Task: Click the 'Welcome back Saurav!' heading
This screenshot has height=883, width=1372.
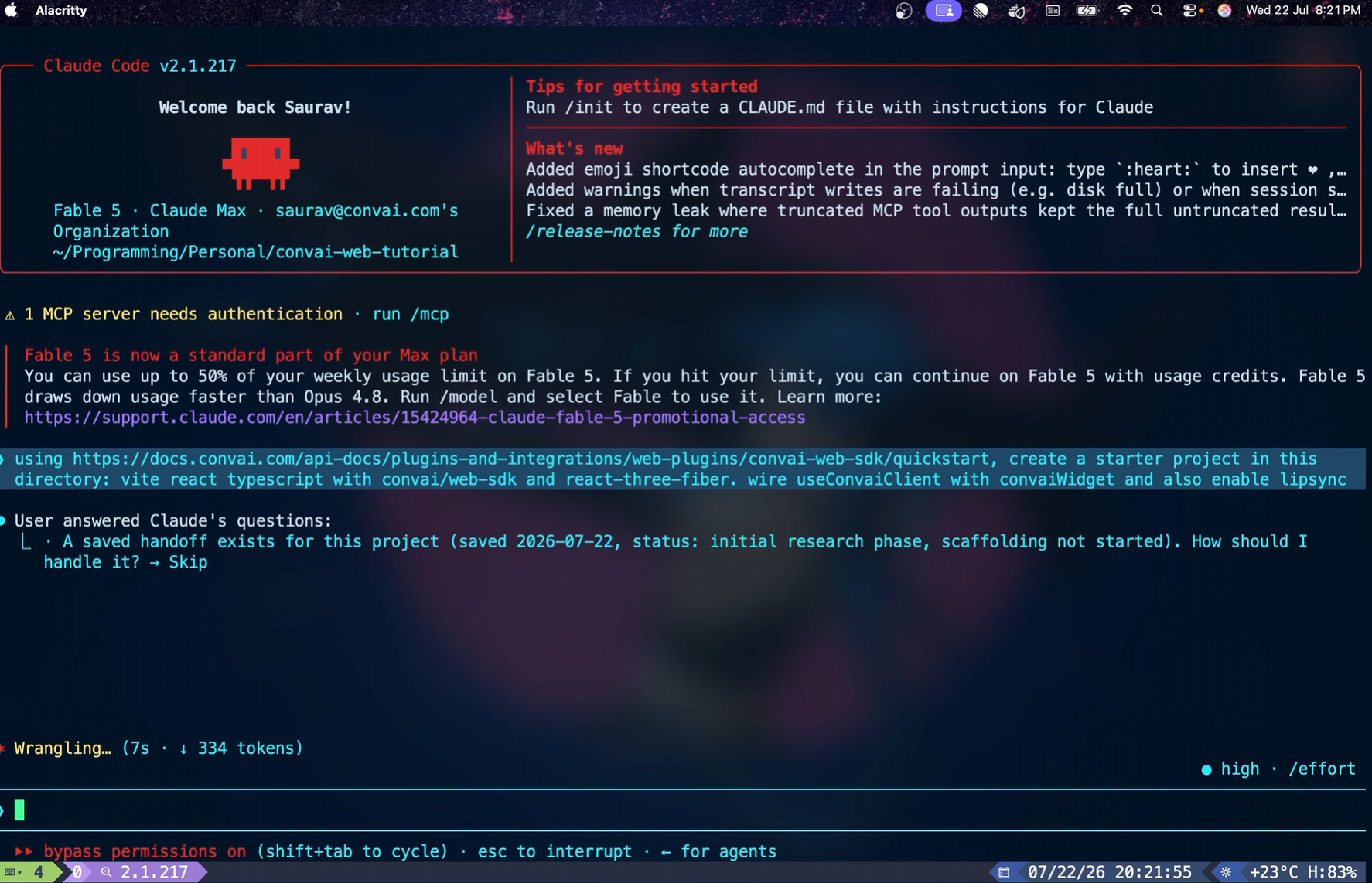Action: coord(255,107)
